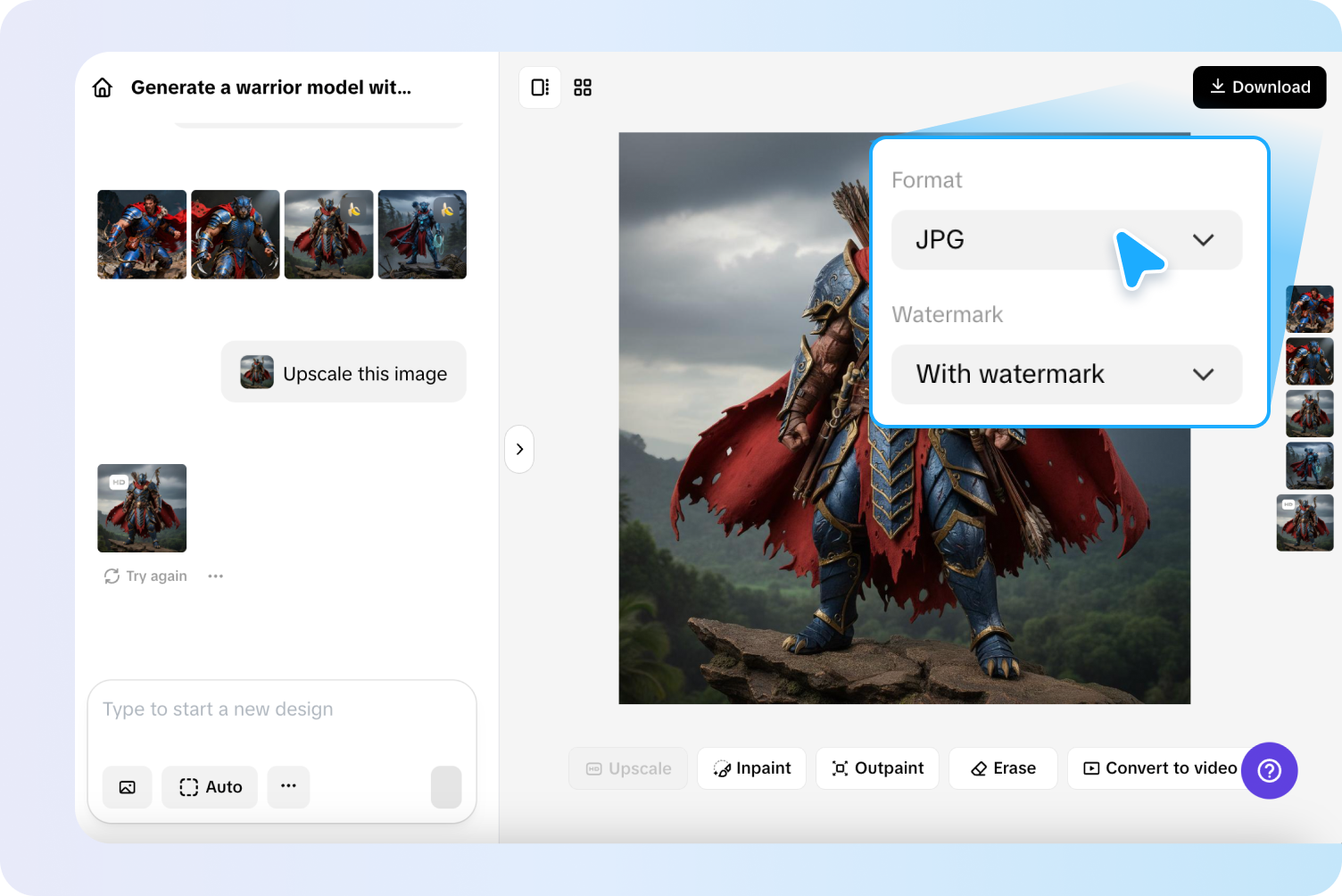Image resolution: width=1342 pixels, height=896 pixels.
Task: Select the Inpaint tool
Action: point(751,768)
